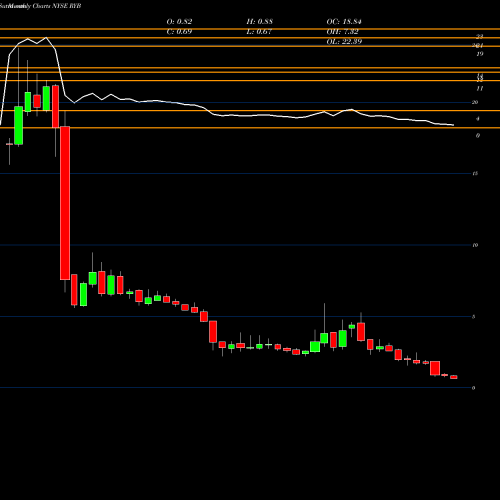
Task: Click the '5' price axis label
Action: coord(473,317)
